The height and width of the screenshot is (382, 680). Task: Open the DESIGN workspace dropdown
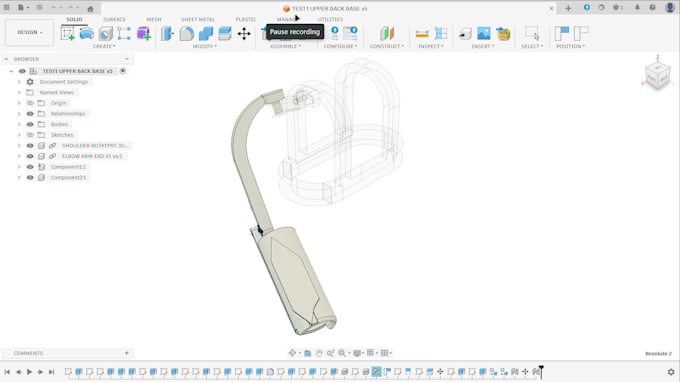point(29,33)
